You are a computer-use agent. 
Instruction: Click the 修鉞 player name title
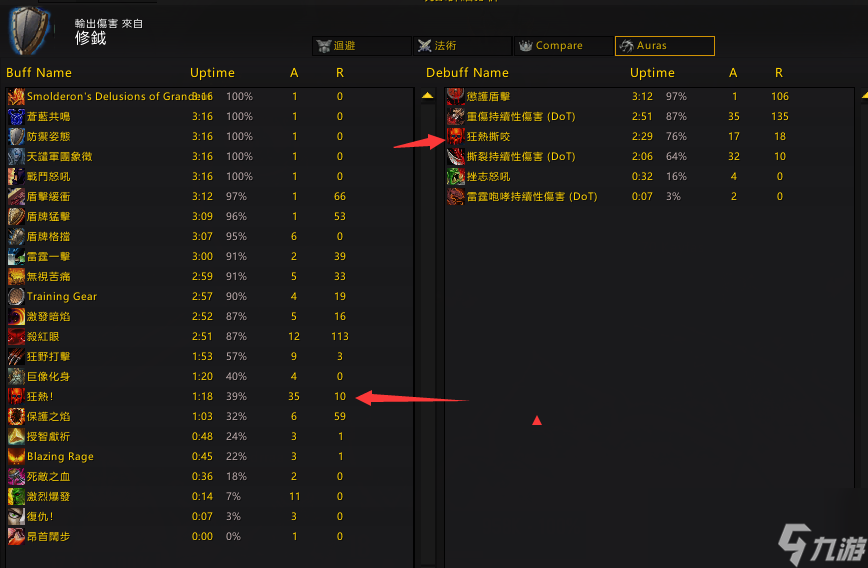pos(90,38)
